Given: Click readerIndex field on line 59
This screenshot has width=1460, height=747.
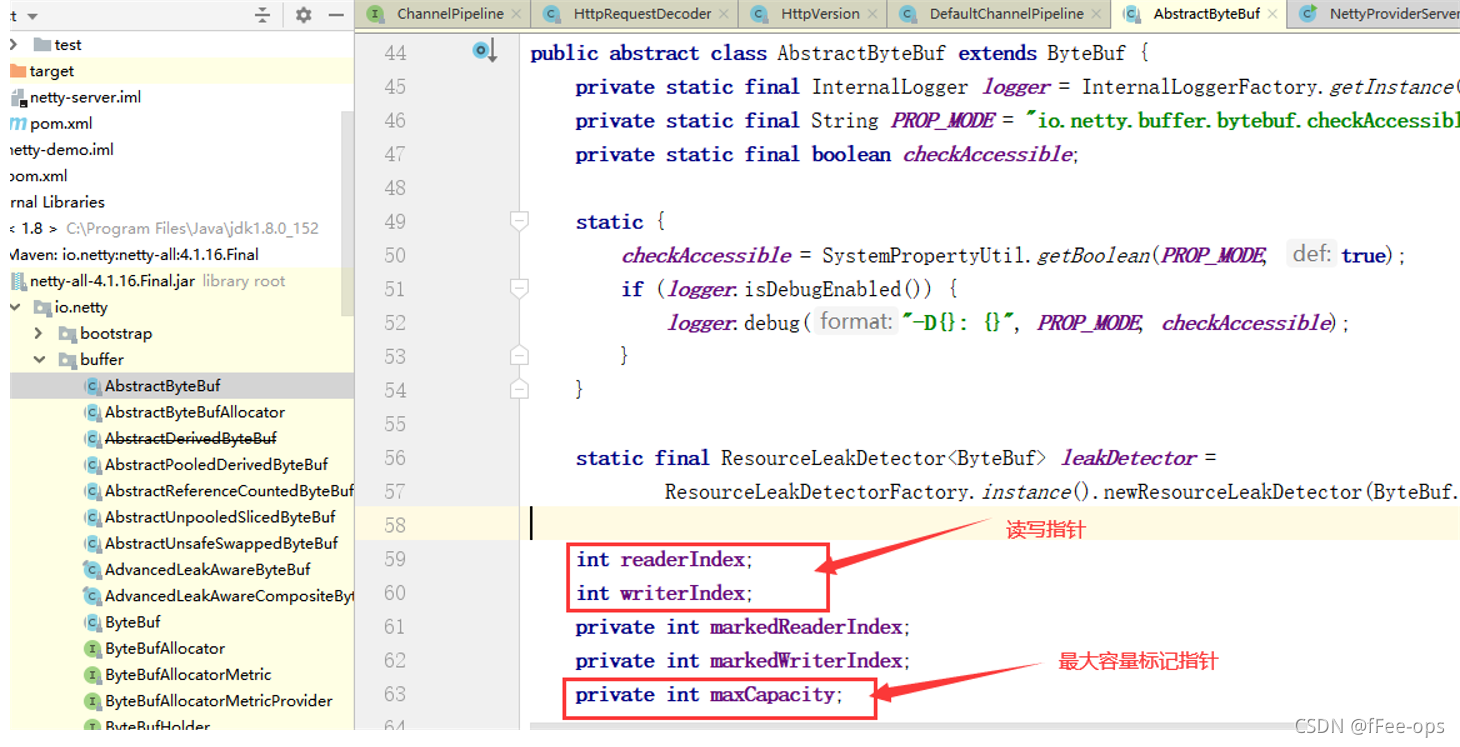Looking at the screenshot, I should (683, 559).
